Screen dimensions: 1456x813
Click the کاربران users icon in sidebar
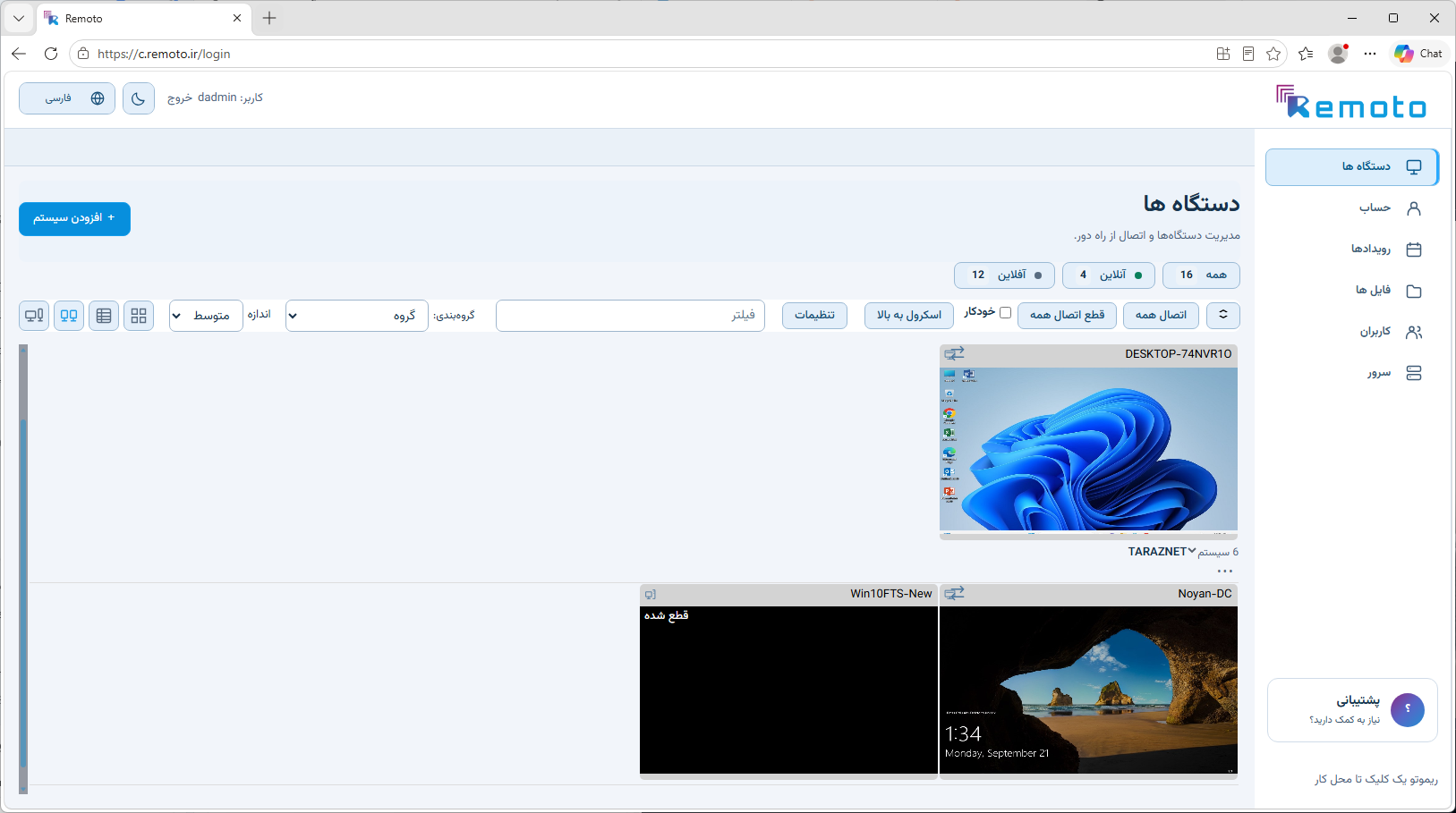[x=1414, y=332]
